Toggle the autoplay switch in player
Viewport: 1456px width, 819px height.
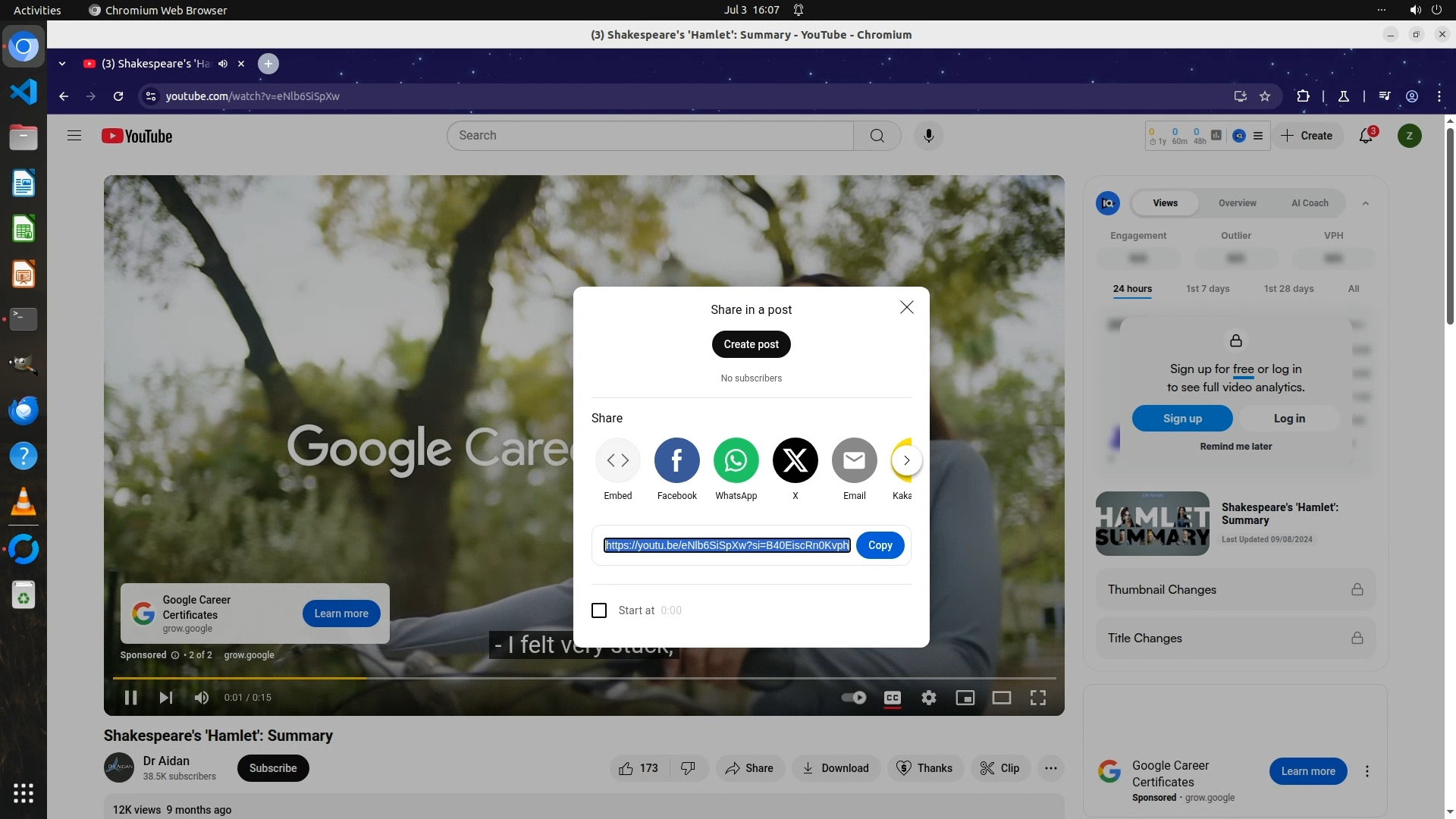pos(854,698)
